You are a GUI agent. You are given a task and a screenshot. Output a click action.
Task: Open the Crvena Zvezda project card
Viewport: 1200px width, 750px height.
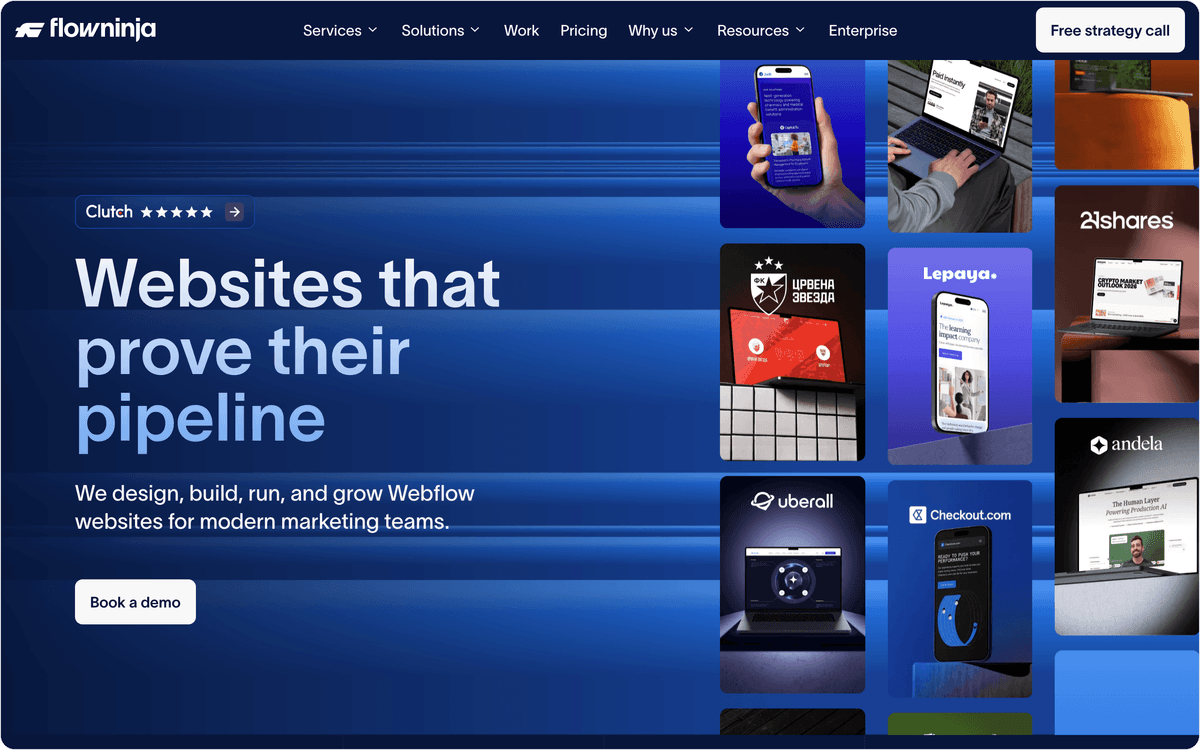[792, 352]
